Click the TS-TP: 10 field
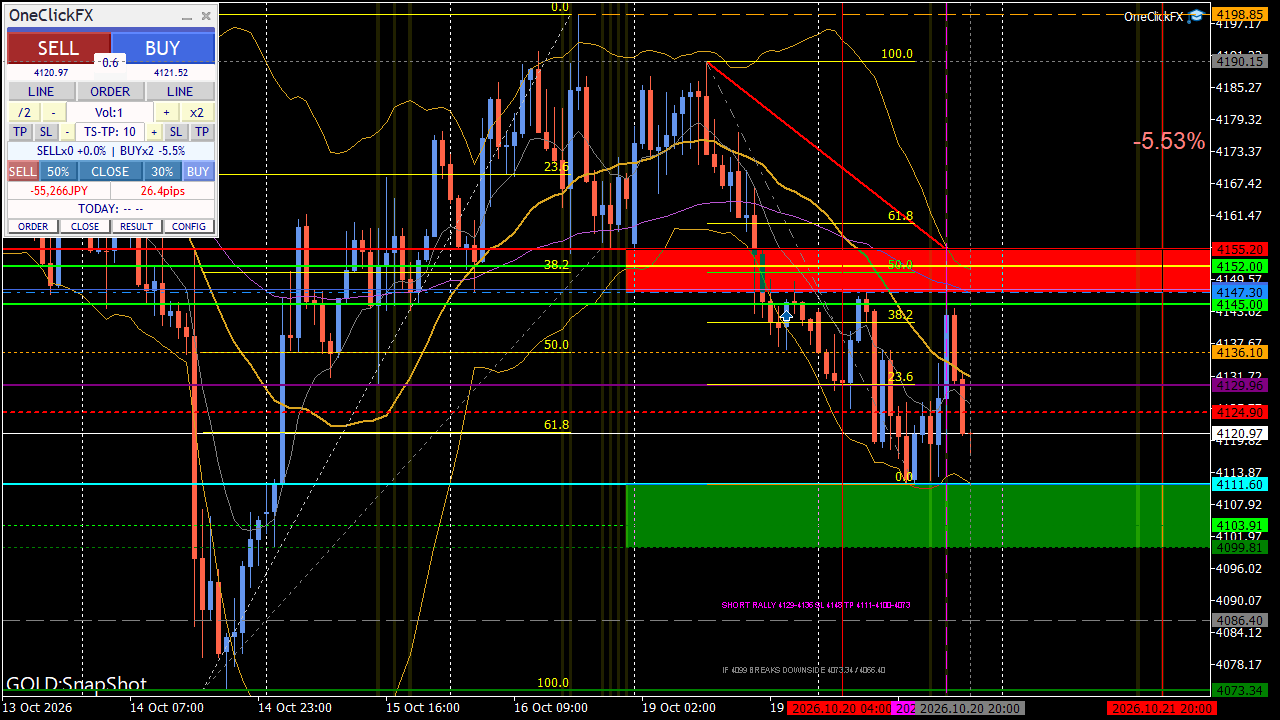 (x=110, y=132)
